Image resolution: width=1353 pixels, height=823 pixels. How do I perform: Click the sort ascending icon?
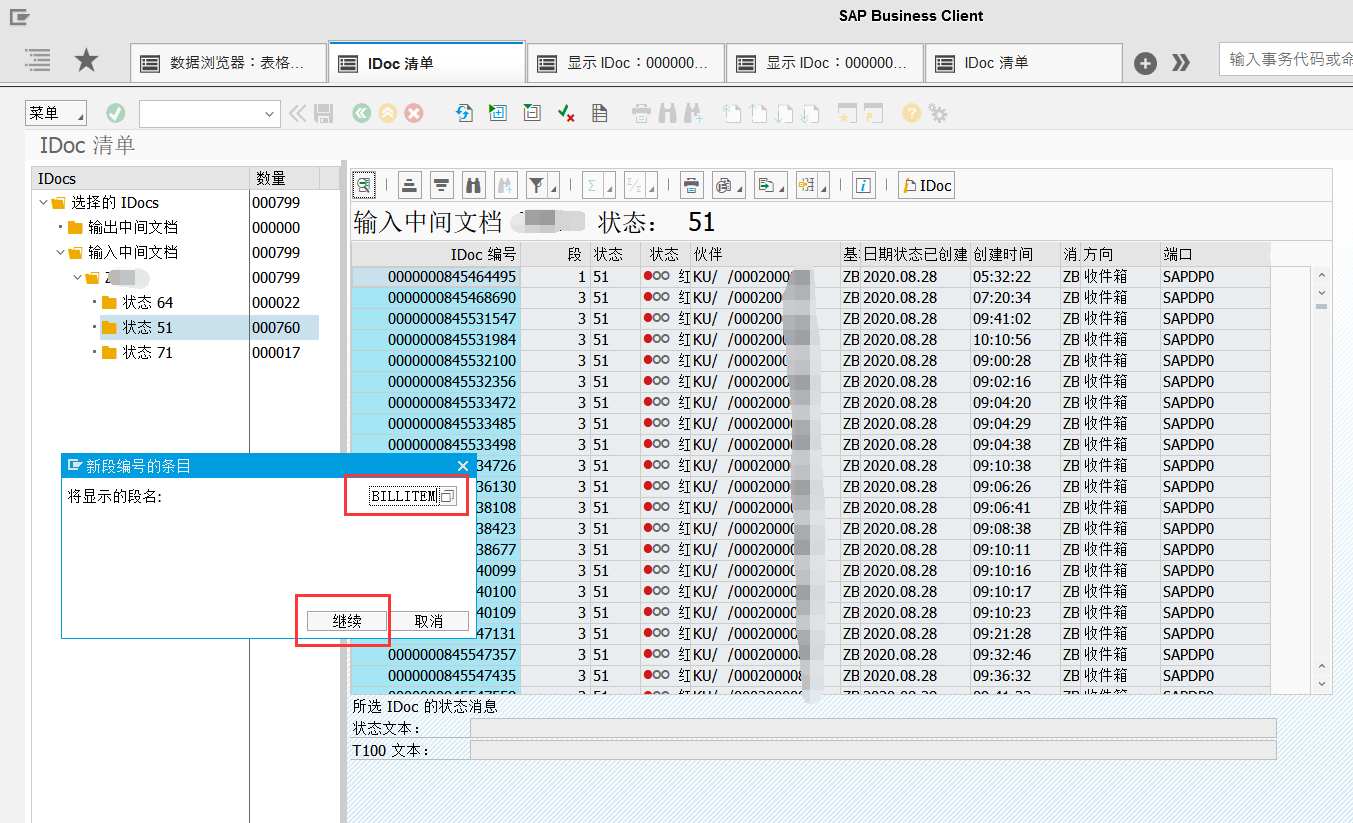point(409,185)
